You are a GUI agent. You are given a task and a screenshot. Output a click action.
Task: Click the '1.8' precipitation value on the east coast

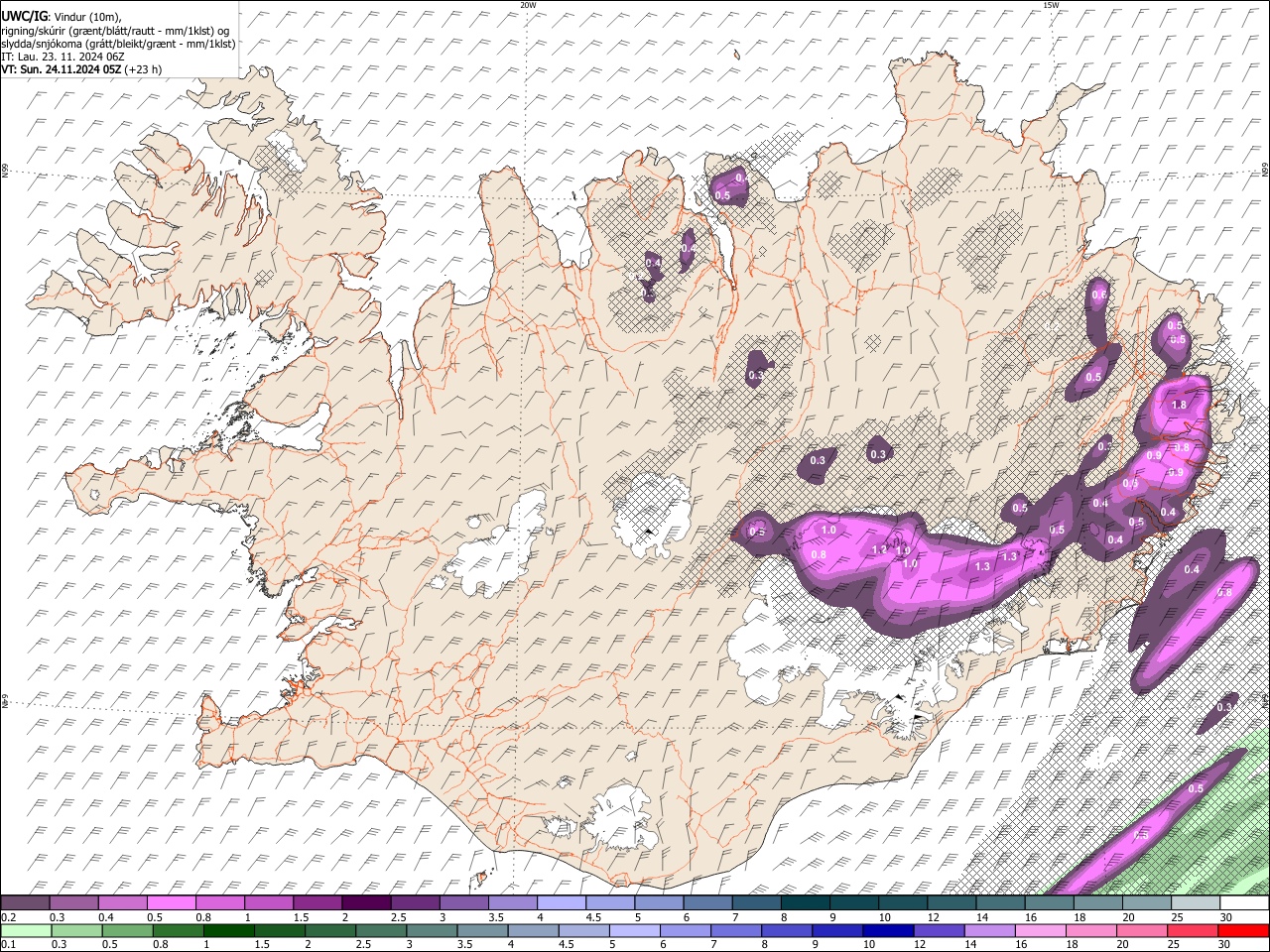pos(1179,406)
